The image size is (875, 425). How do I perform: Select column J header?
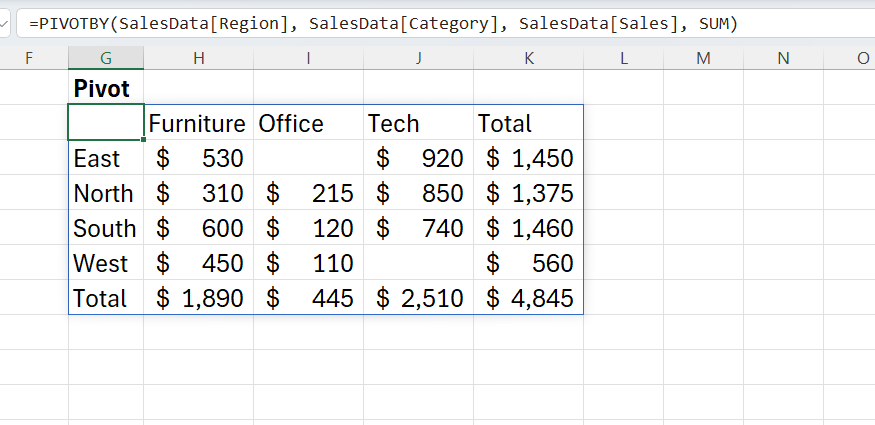419,58
